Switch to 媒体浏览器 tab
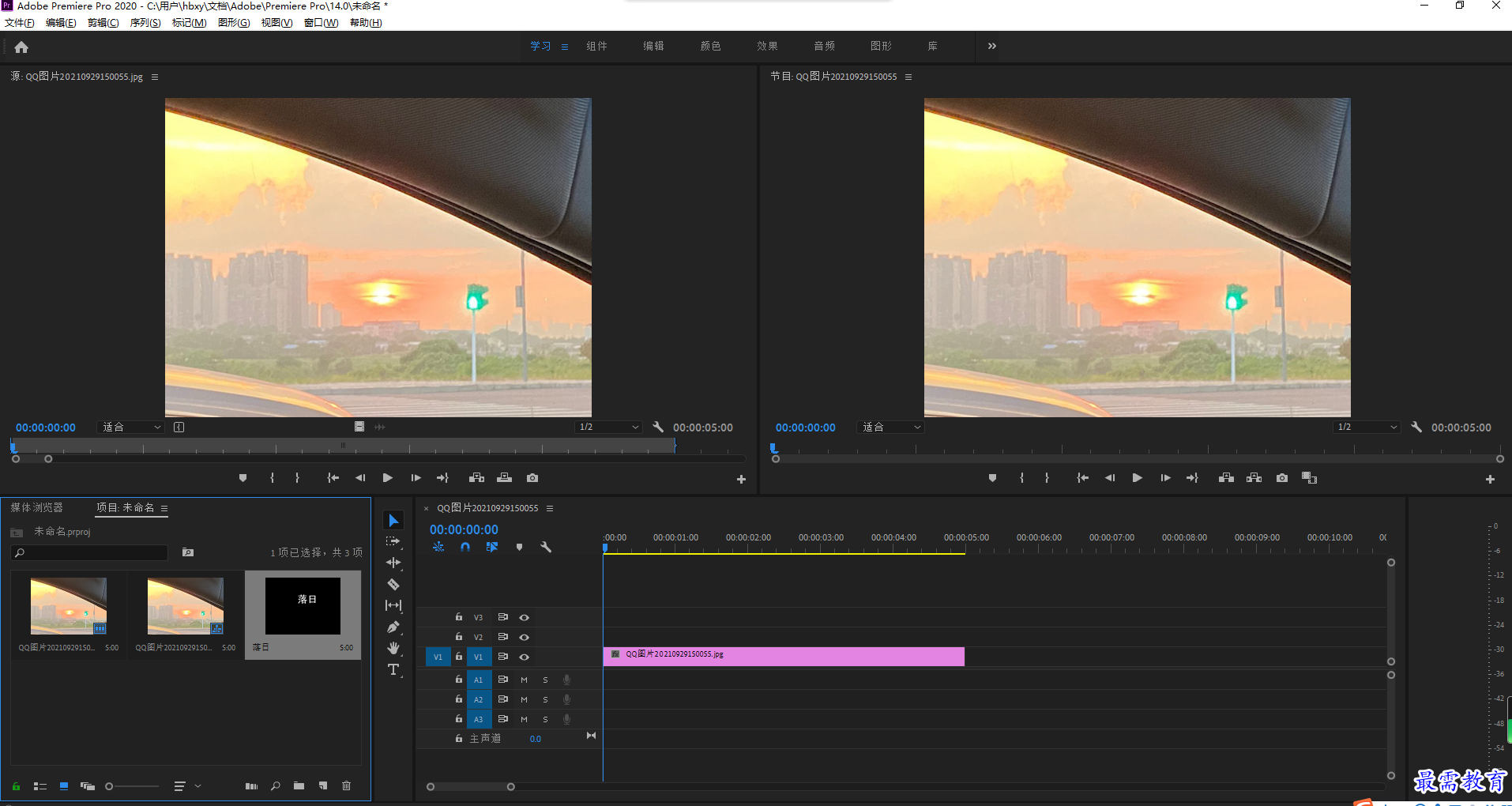Screen dimensions: 1512x806 (36, 507)
